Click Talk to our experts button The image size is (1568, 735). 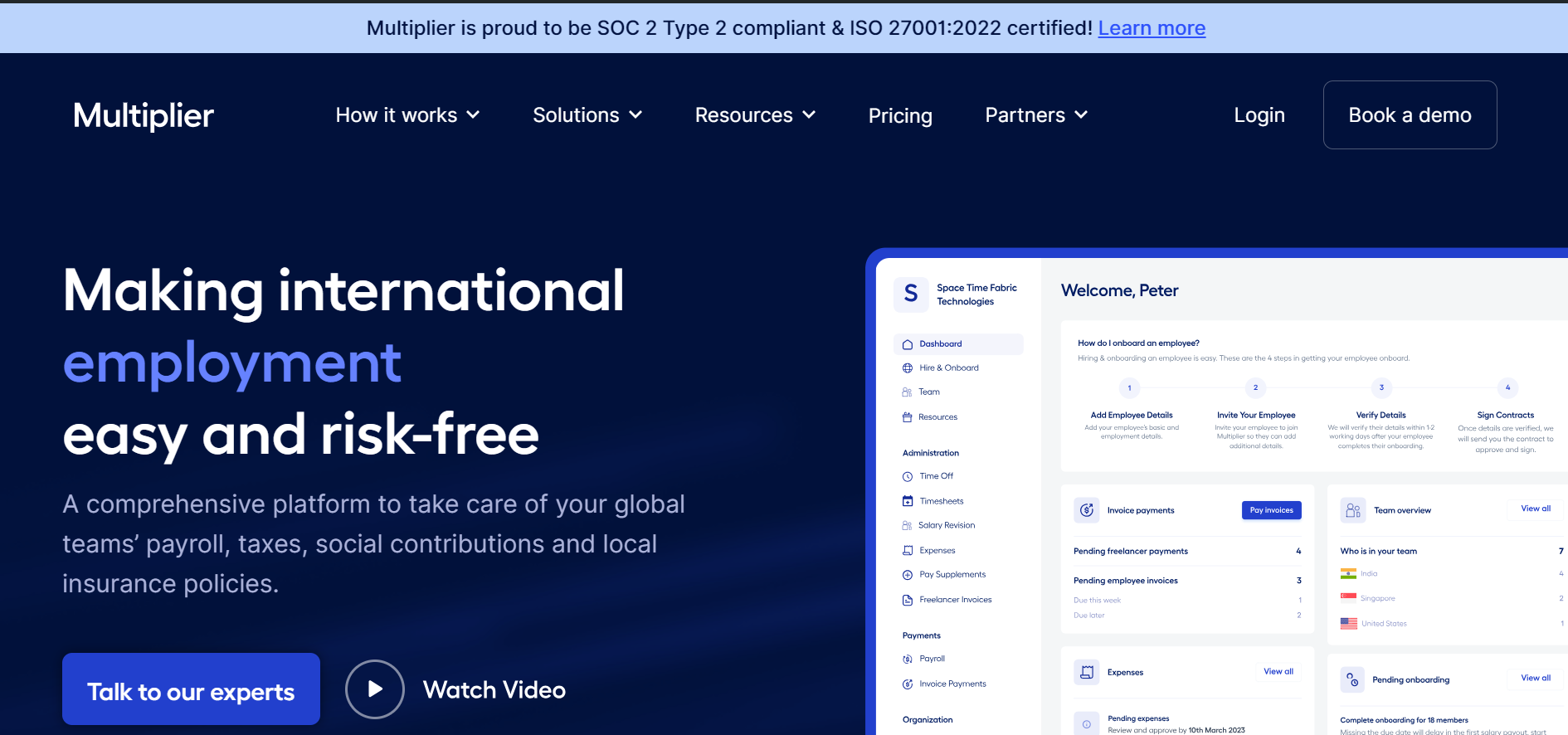click(191, 689)
